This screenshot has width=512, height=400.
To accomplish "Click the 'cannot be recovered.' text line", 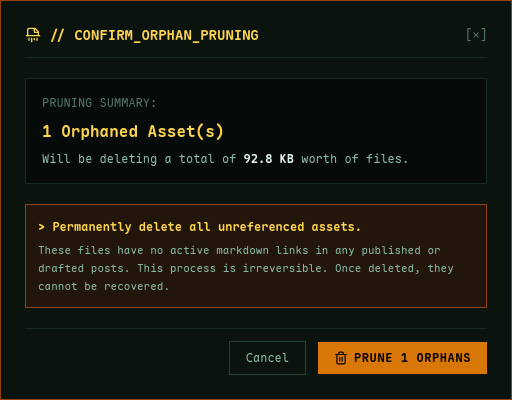I will (x=104, y=286).
